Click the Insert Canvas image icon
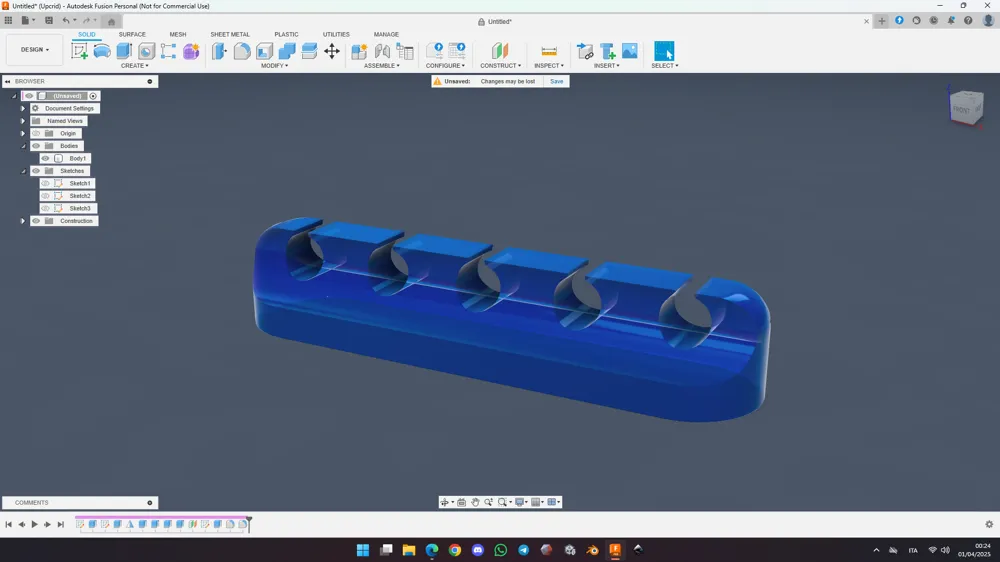 pos(629,51)
